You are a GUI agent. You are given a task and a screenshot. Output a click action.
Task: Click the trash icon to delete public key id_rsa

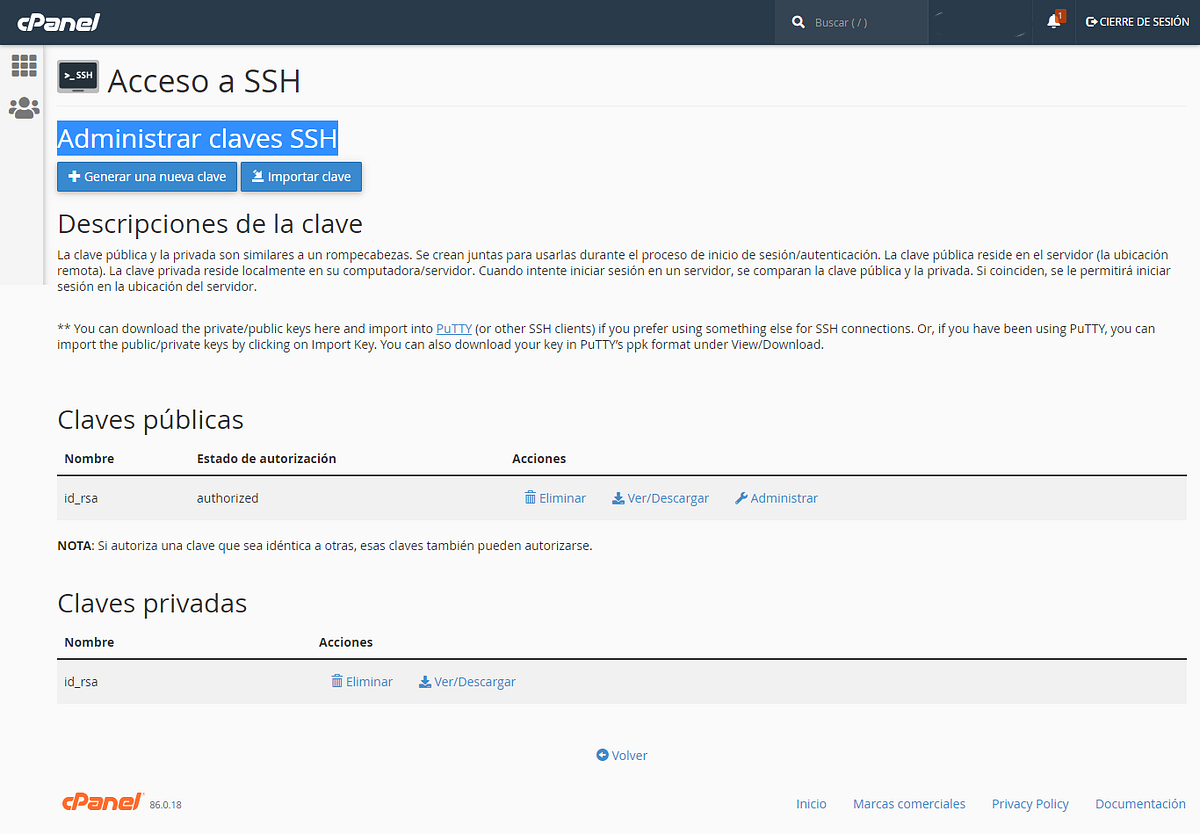coord(529,497)
